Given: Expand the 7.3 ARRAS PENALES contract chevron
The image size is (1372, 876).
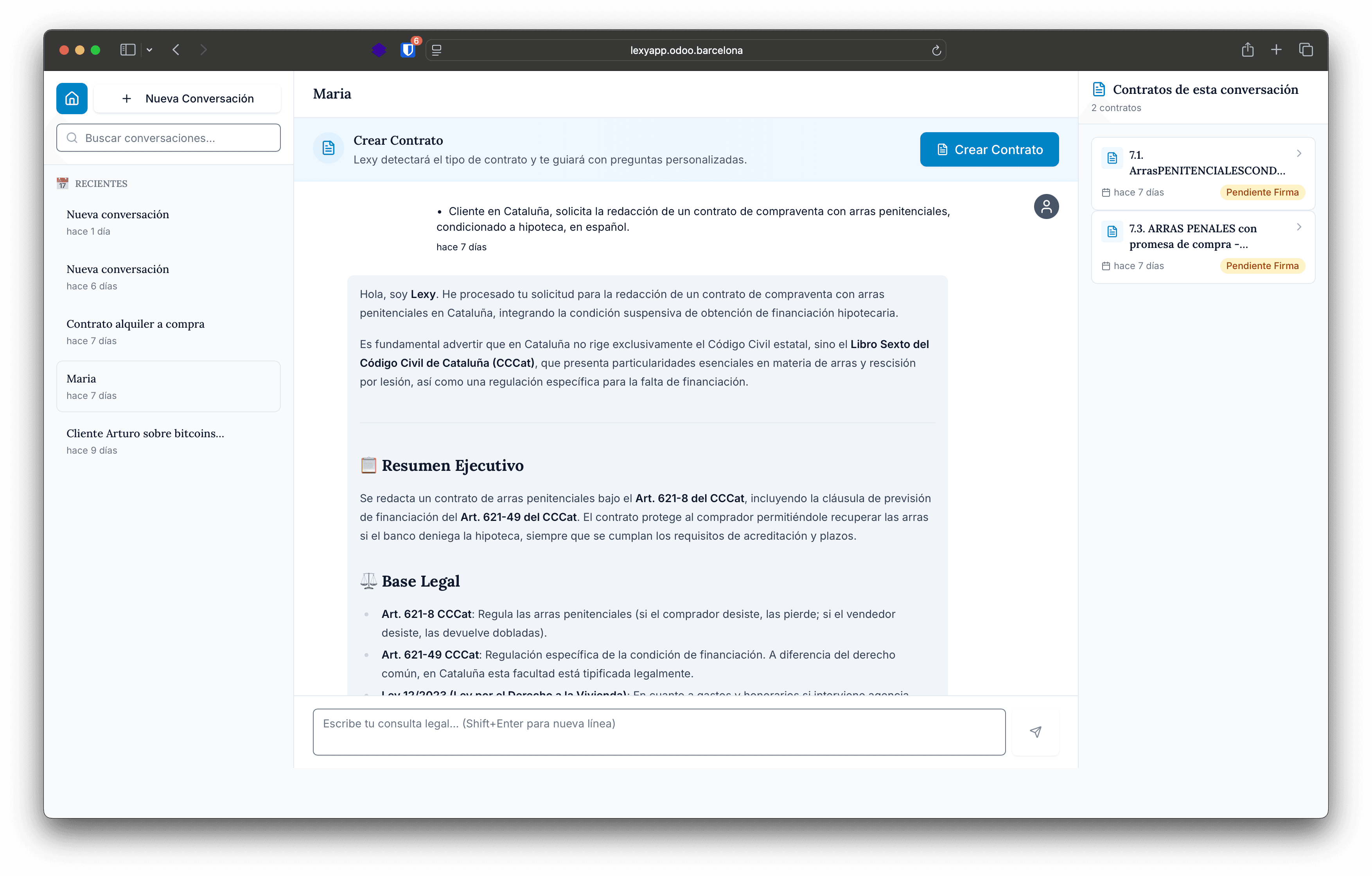Looking at the screenshot, I should point(1298,227).
